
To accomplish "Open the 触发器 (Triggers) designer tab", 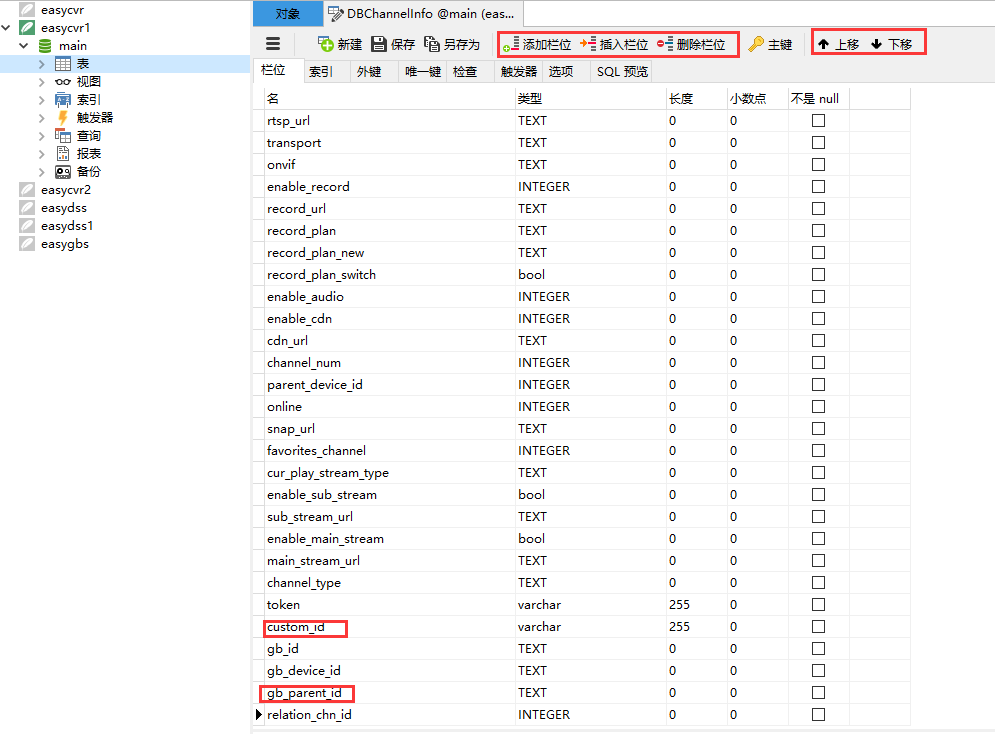I will click(518, 72).
